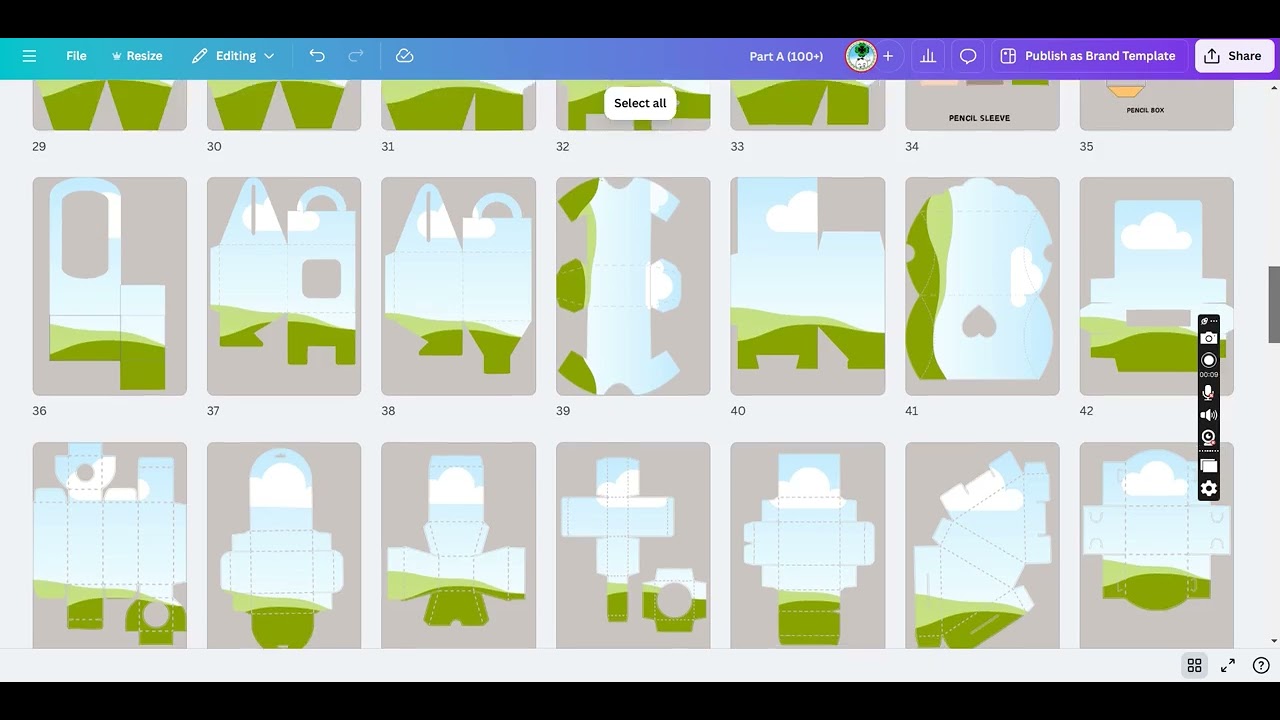Open the analytics bar chart icon
Image resolution: width=1280 pixels, height=720 pixels.
click(928, 56)
